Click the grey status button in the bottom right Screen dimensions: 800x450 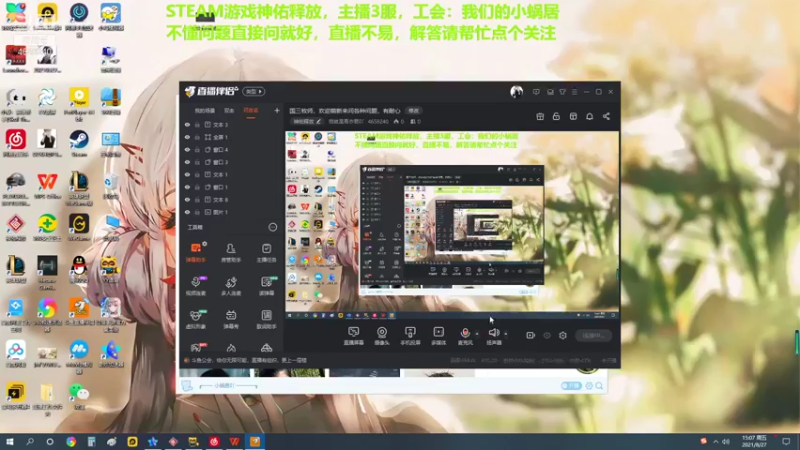[x=593, y=335]
